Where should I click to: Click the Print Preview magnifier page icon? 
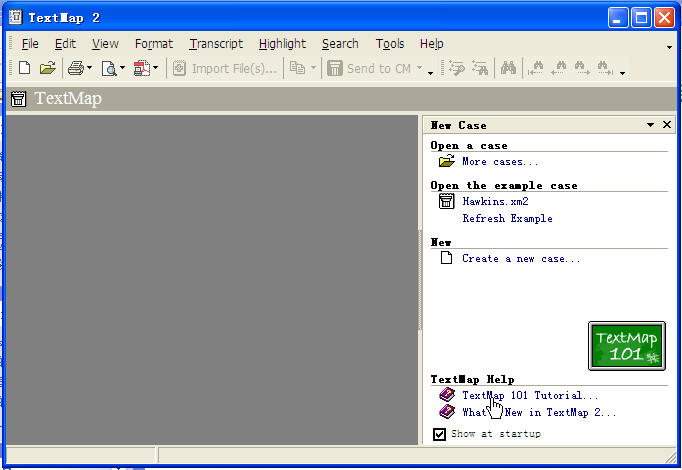pos(109,69)
